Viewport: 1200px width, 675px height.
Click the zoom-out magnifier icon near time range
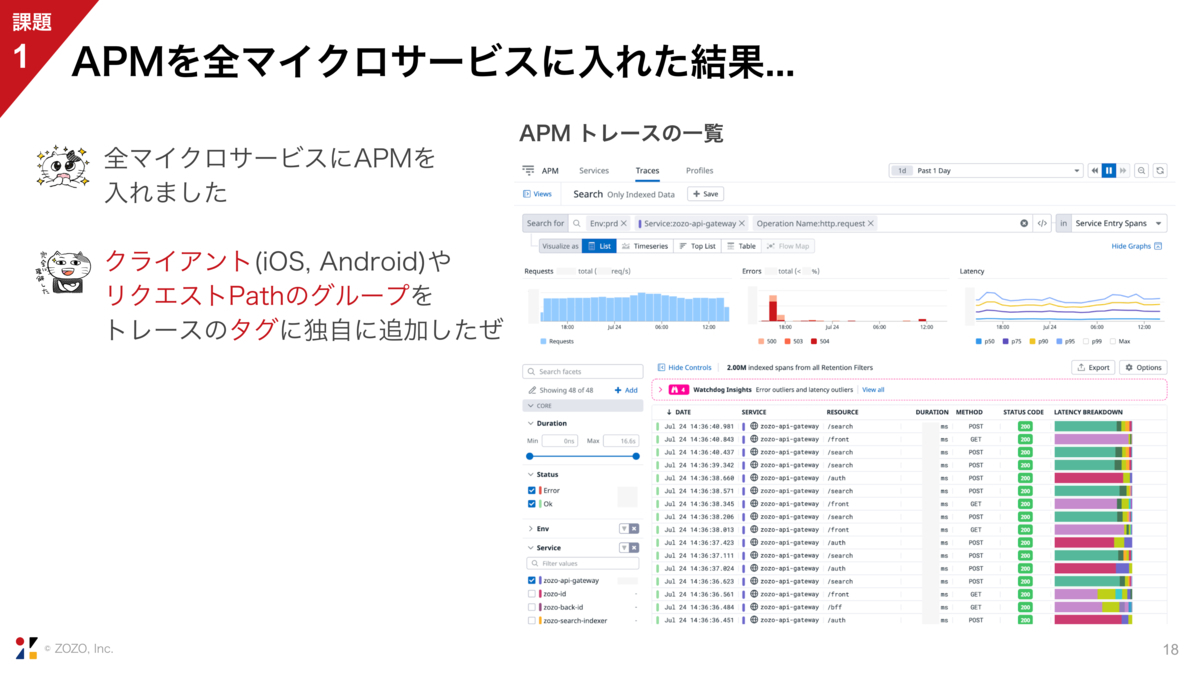1142,171
